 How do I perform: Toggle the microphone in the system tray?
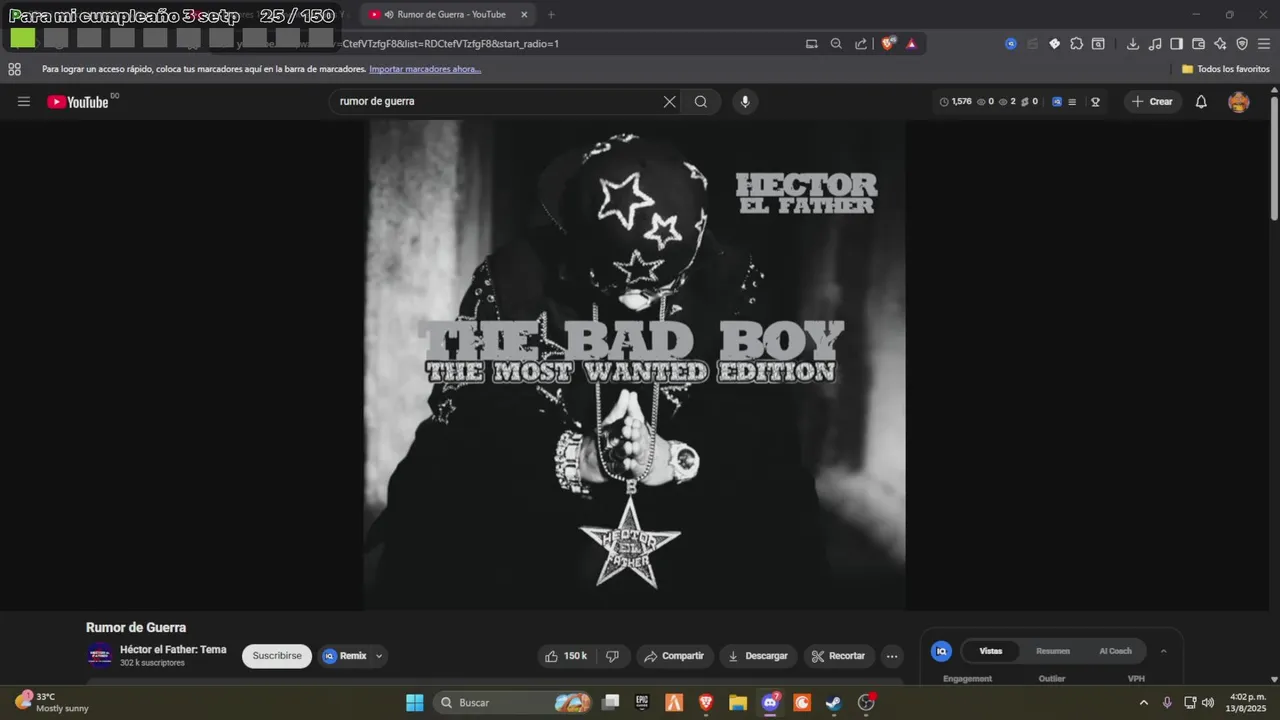(1166, 702)
